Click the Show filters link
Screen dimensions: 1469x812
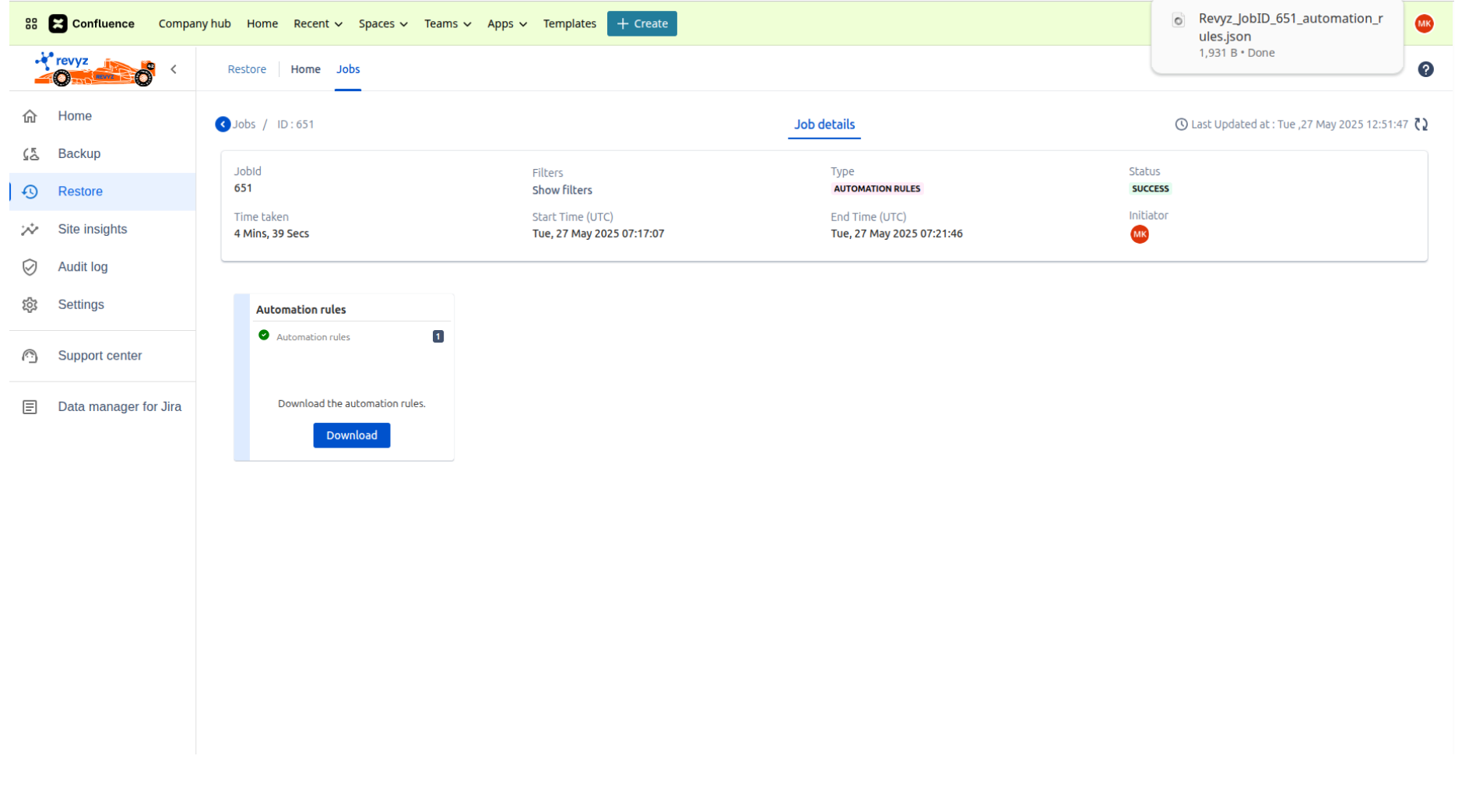(561, 190)
